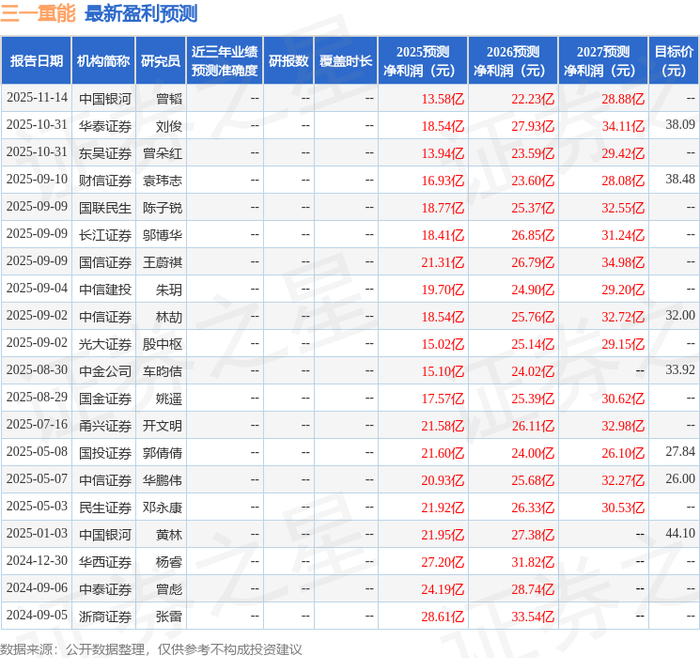The width and height of the screenshot is (700, 658).
Task: Select 中金公司 institution cell
Action: (105, 371)
